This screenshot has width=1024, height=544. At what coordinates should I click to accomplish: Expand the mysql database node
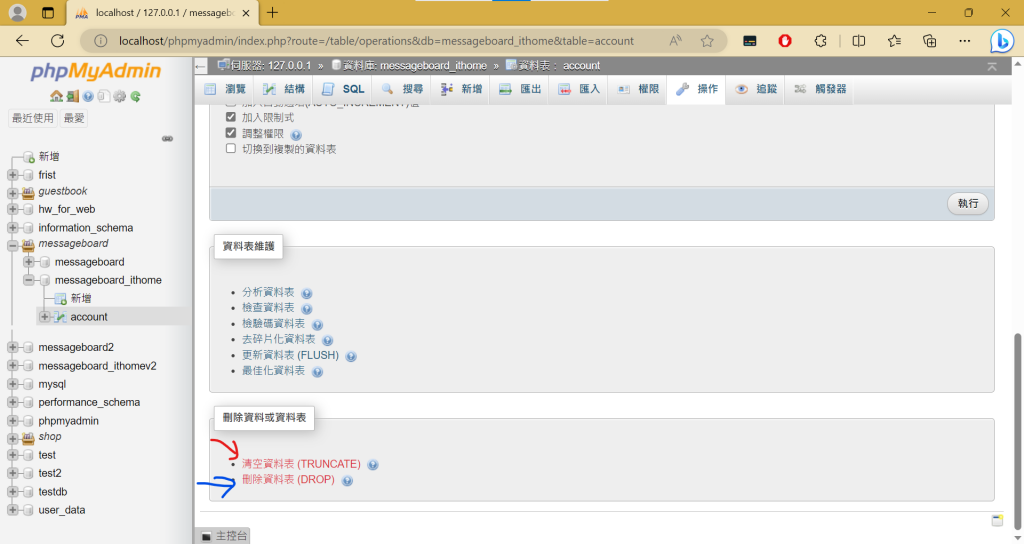[12, 384]
